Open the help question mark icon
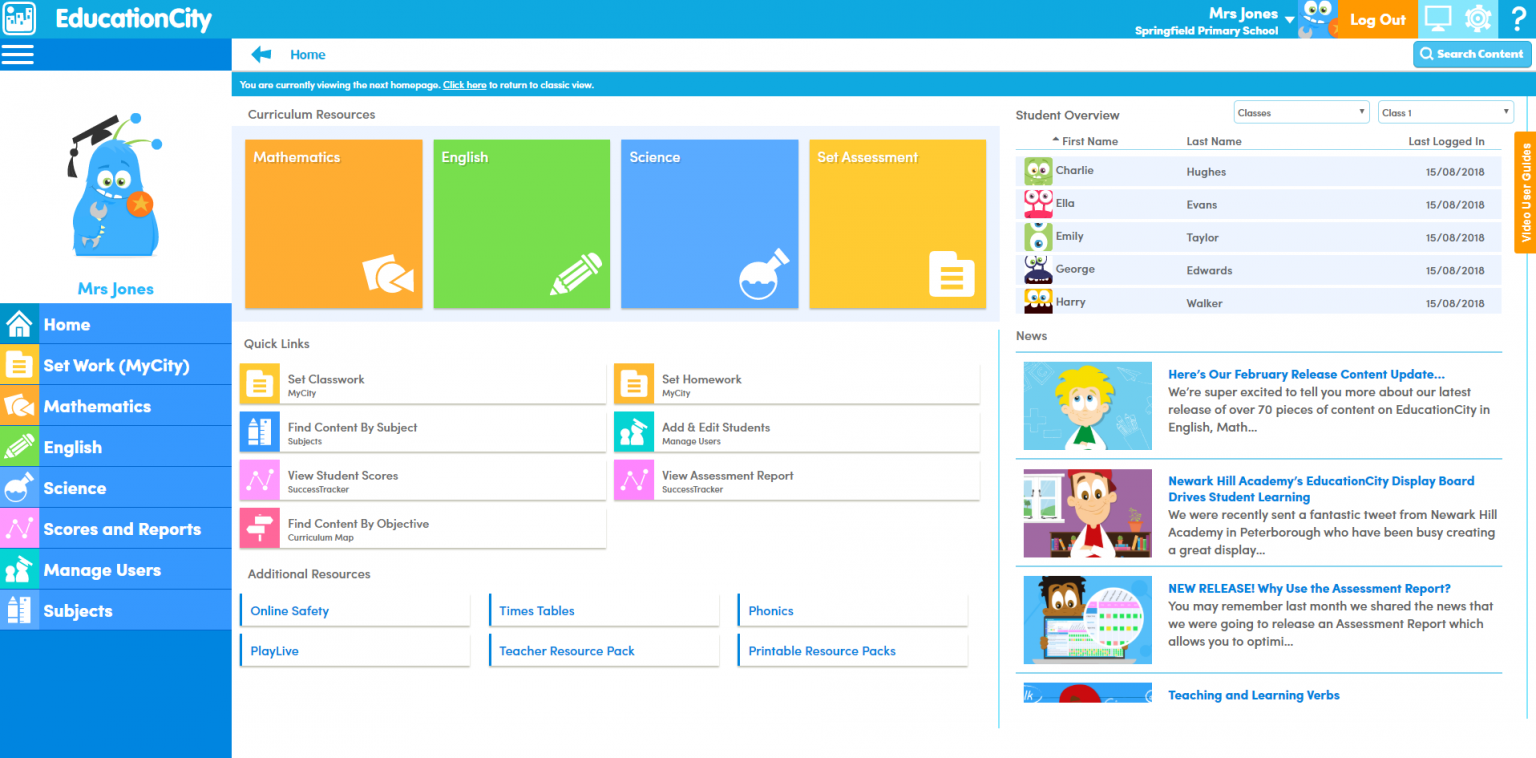Viewport: 1536px width, 758px height. 1518,18
